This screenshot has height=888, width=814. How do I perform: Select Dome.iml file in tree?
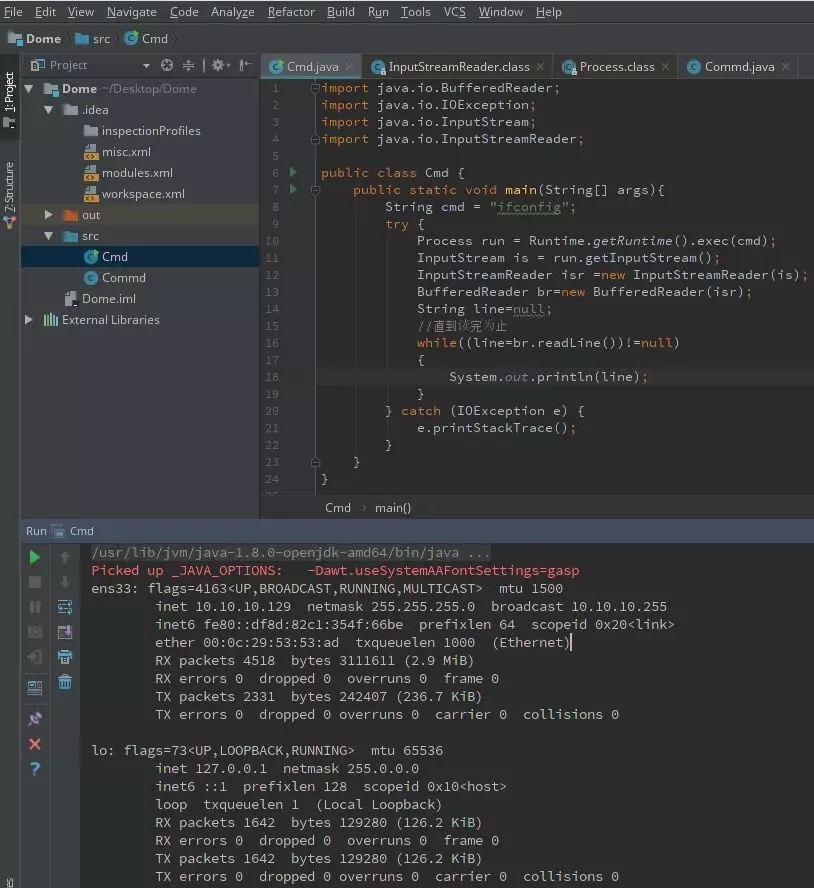108,298
